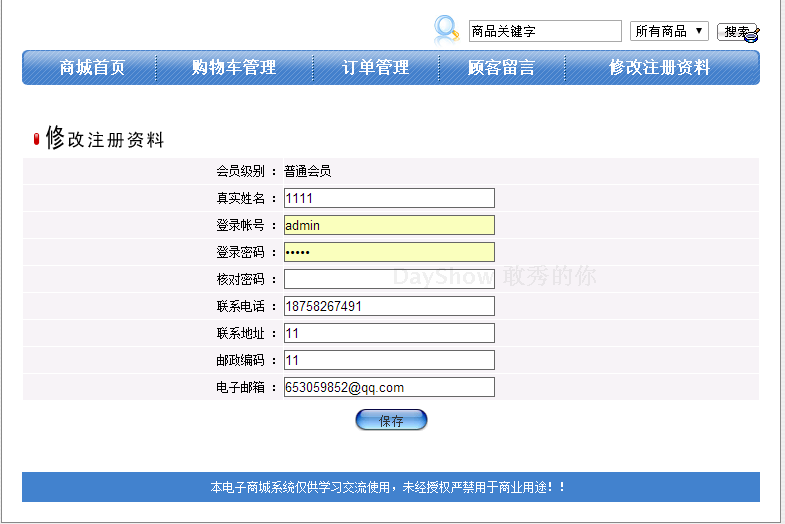Click the empty 核对密码 field

(x=389, y=279)
